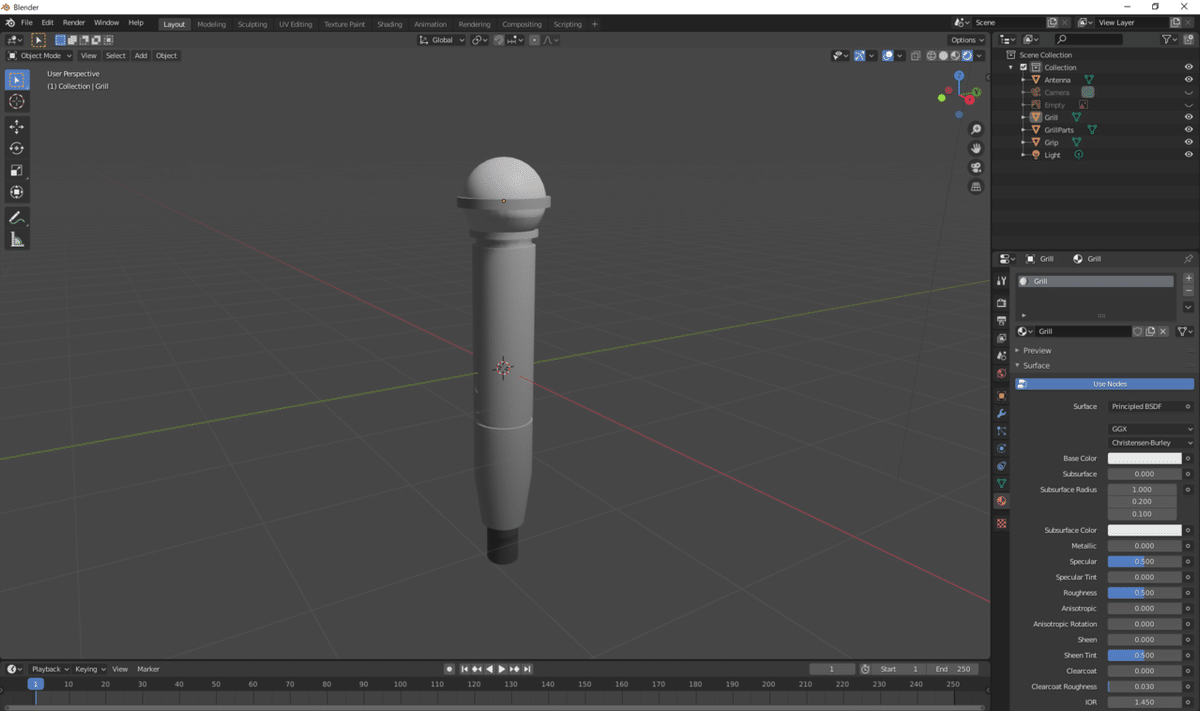The width and height of the screenshot is (1200, 711).
Task: Open the Physics properties tab
Action: click(1001, 449)
